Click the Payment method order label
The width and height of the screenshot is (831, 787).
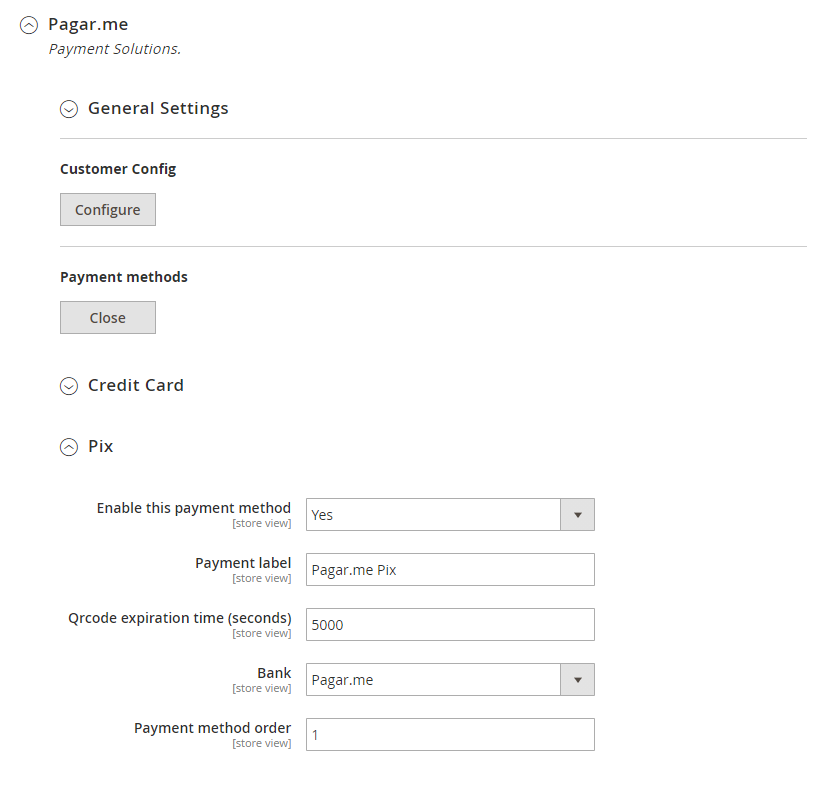click(x=213, y=728)
